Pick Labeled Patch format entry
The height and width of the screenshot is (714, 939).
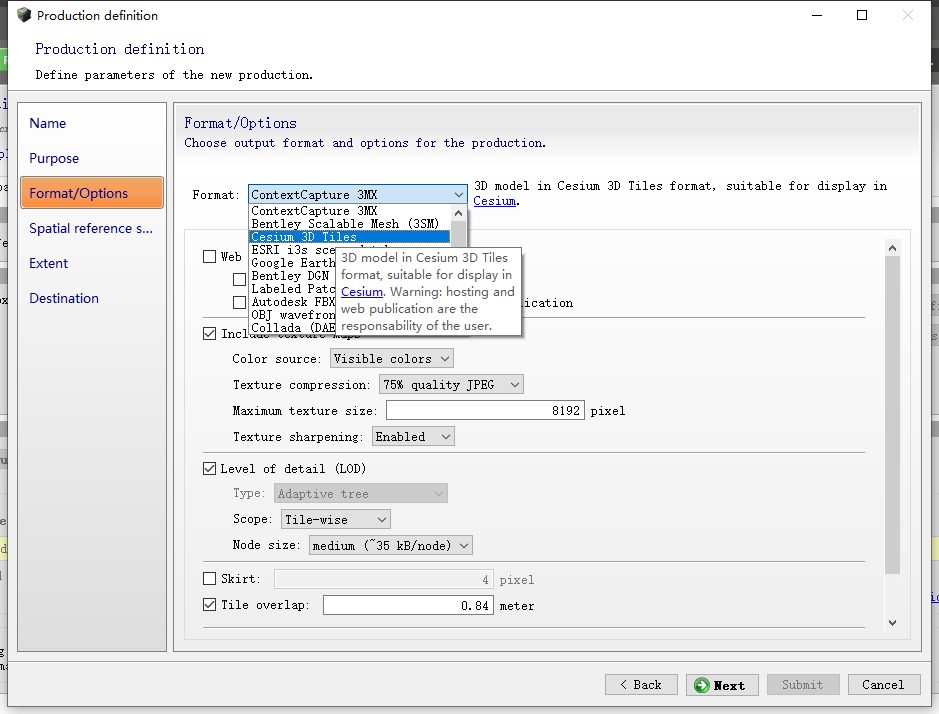(293, 289)
